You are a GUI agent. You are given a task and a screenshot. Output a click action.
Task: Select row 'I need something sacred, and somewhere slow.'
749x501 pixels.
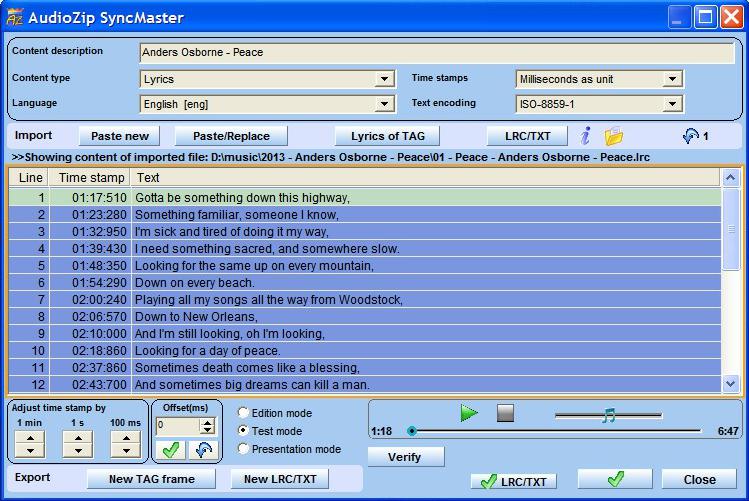365,249
